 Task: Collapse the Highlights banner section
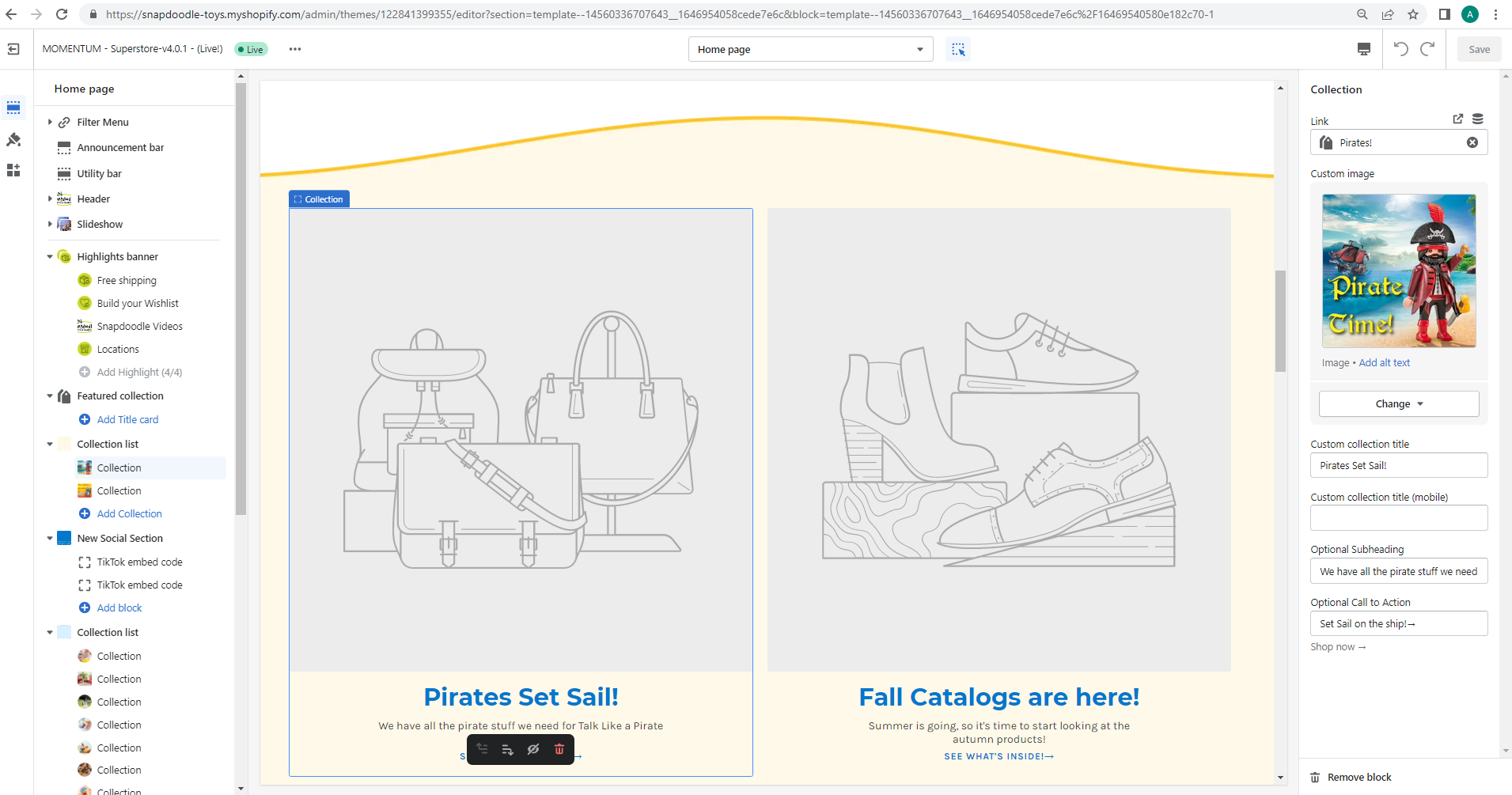pos(50,256)
